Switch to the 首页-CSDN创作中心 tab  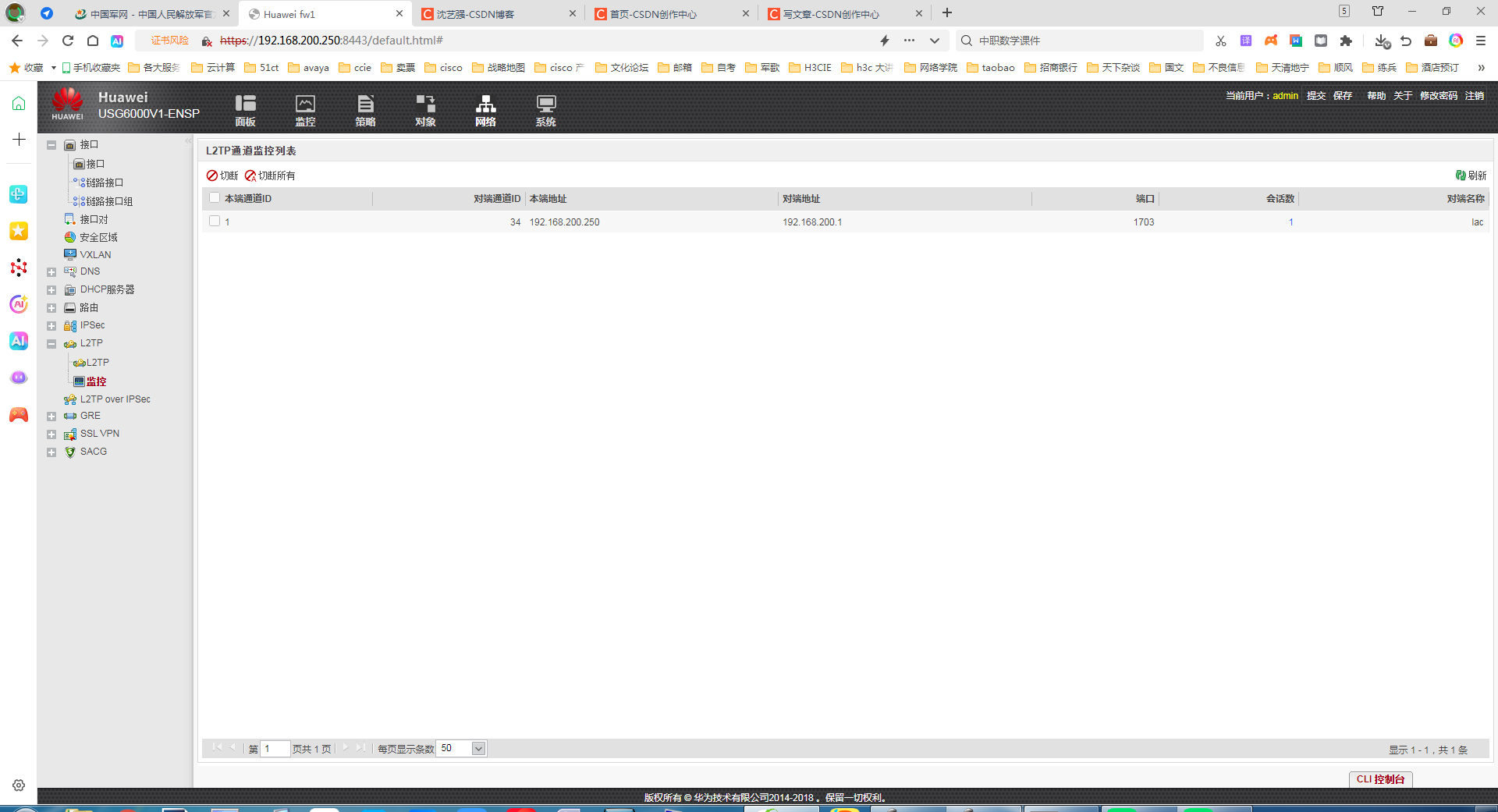tap(673, 14)
